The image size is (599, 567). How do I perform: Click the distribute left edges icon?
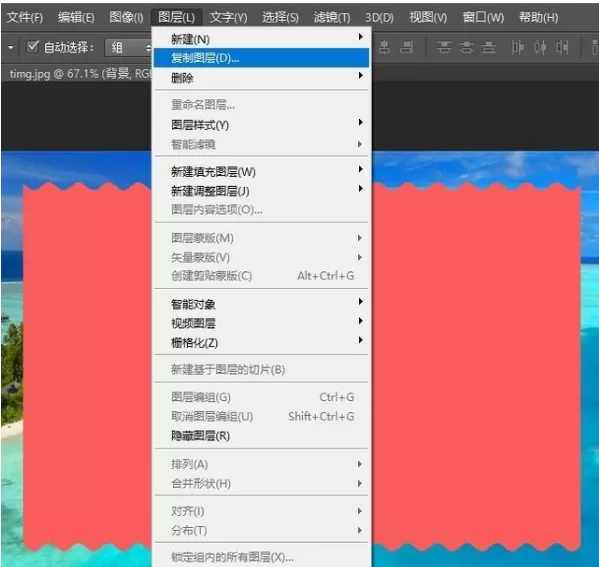pyautogui.click(x=518, y=47)
